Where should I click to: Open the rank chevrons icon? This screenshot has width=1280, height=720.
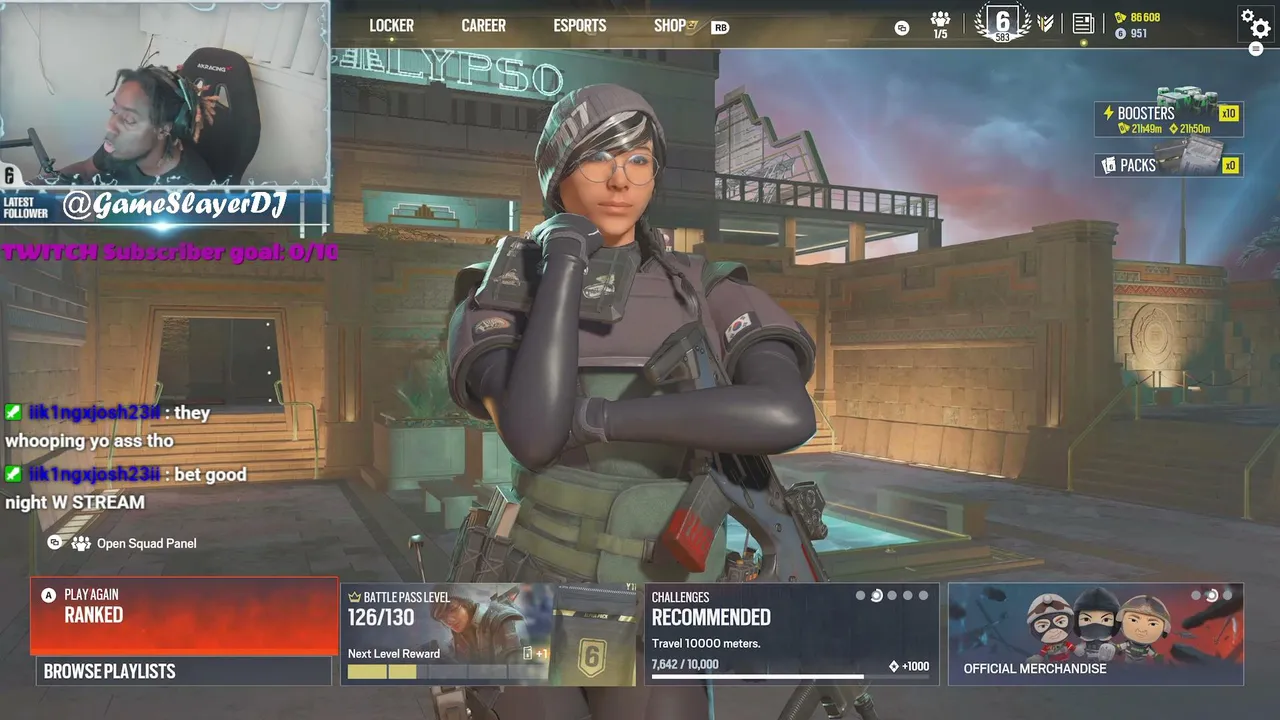(1045, 23)
